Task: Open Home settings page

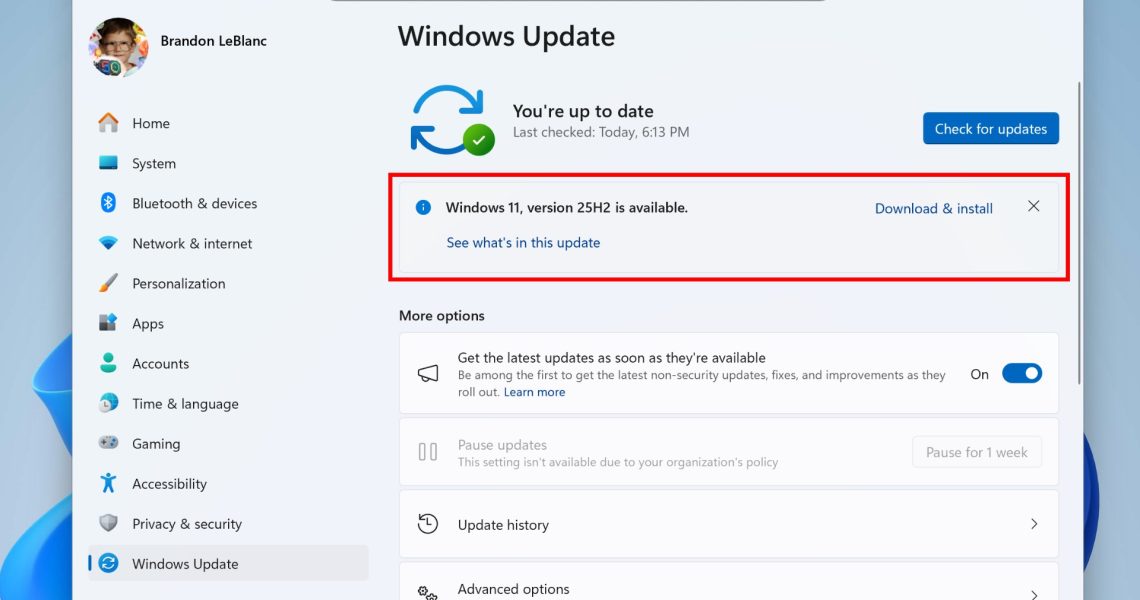Action: pos(228,123)
